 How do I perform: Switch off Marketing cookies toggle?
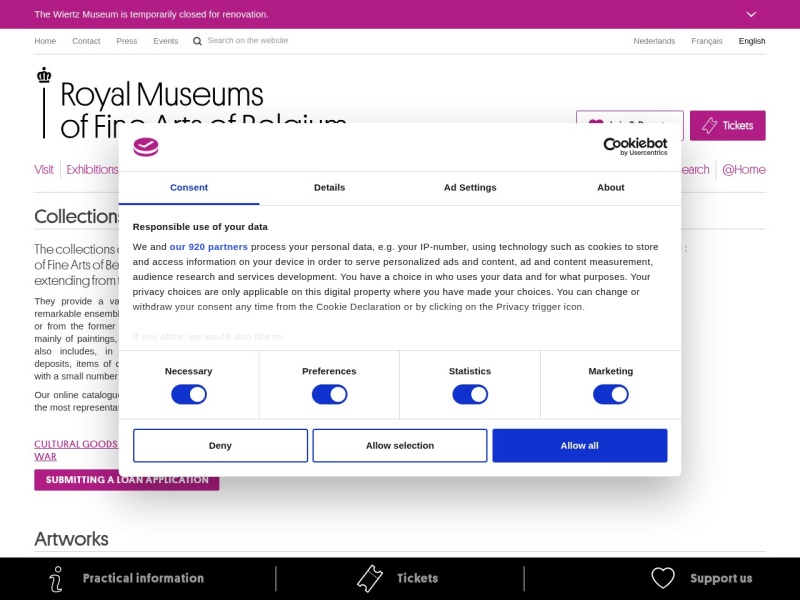(611, 394)
